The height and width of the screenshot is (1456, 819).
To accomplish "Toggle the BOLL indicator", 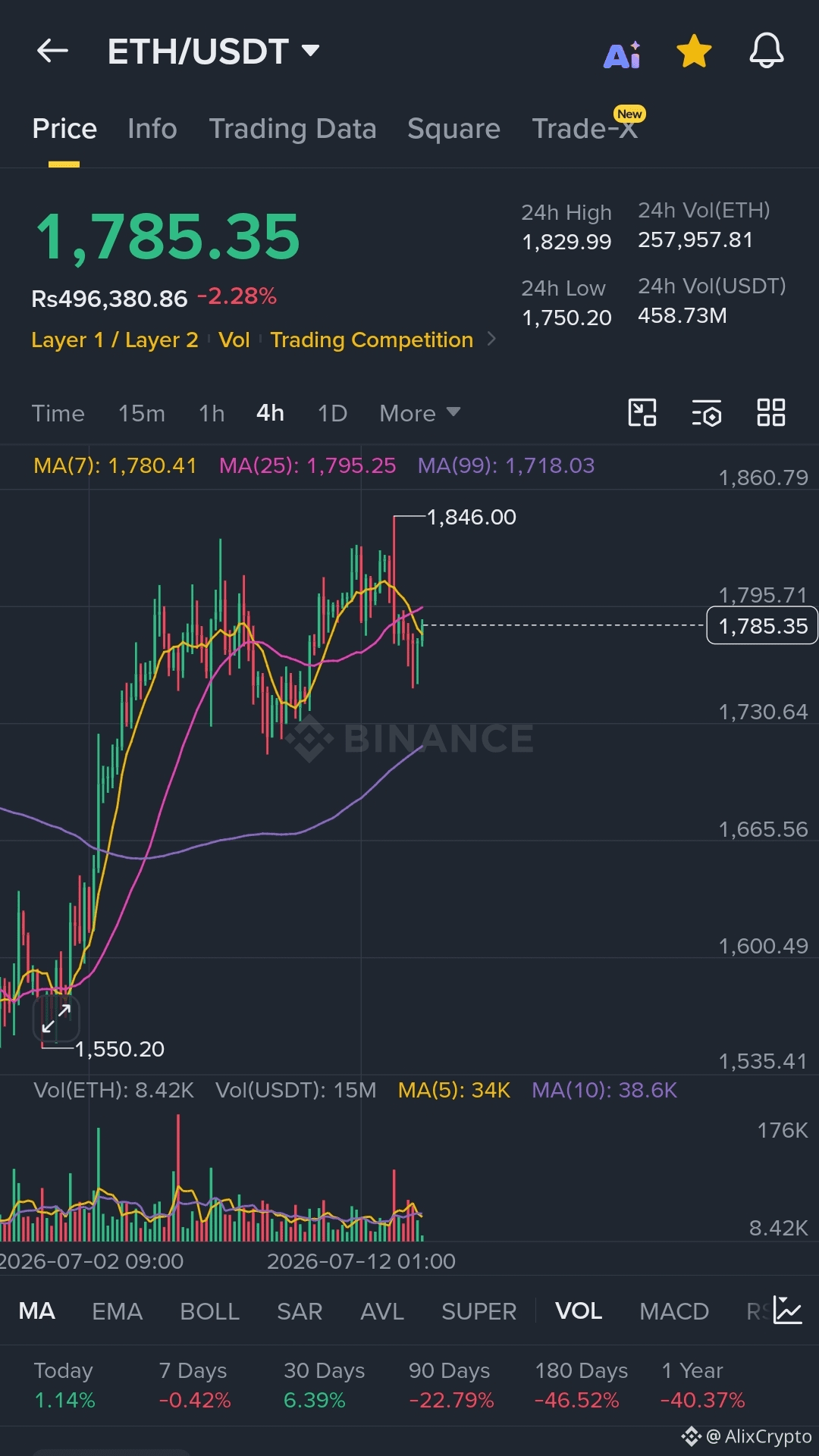I will (210, 1311).
